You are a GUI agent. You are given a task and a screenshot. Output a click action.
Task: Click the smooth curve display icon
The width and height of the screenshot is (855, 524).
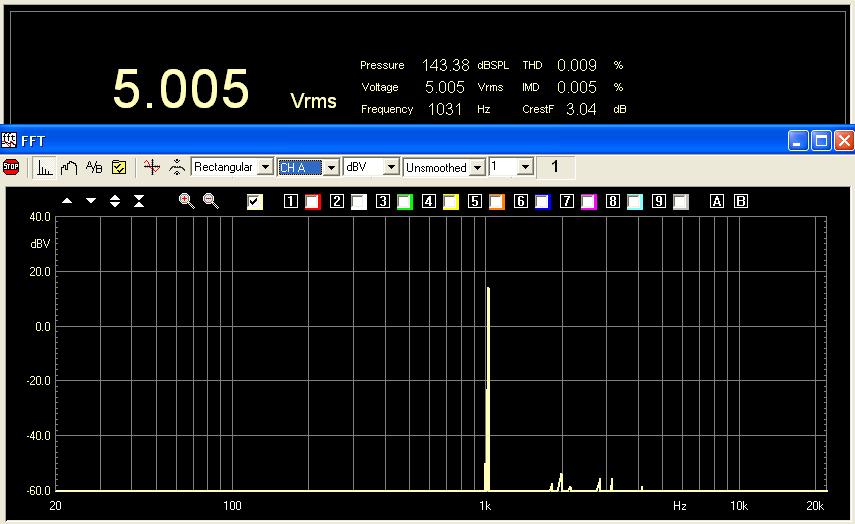tap(69, 168)
